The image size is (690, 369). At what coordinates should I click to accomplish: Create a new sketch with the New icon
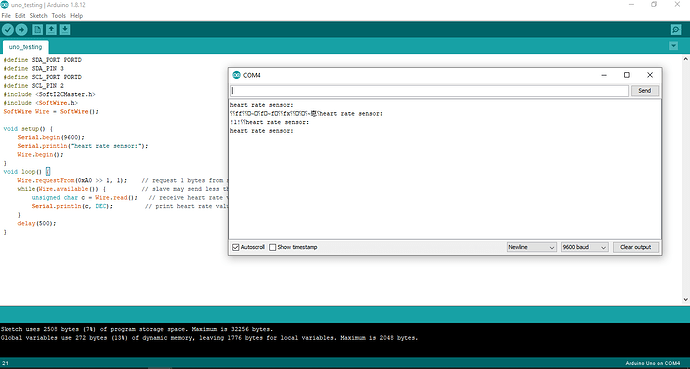38,29
